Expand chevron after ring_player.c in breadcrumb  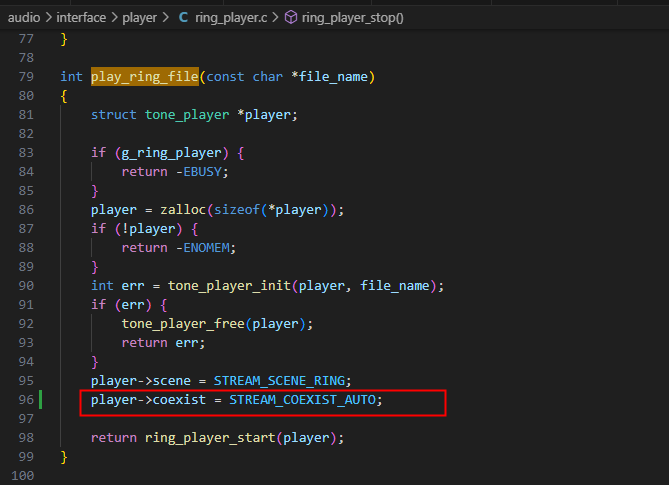tap(275, 17)
